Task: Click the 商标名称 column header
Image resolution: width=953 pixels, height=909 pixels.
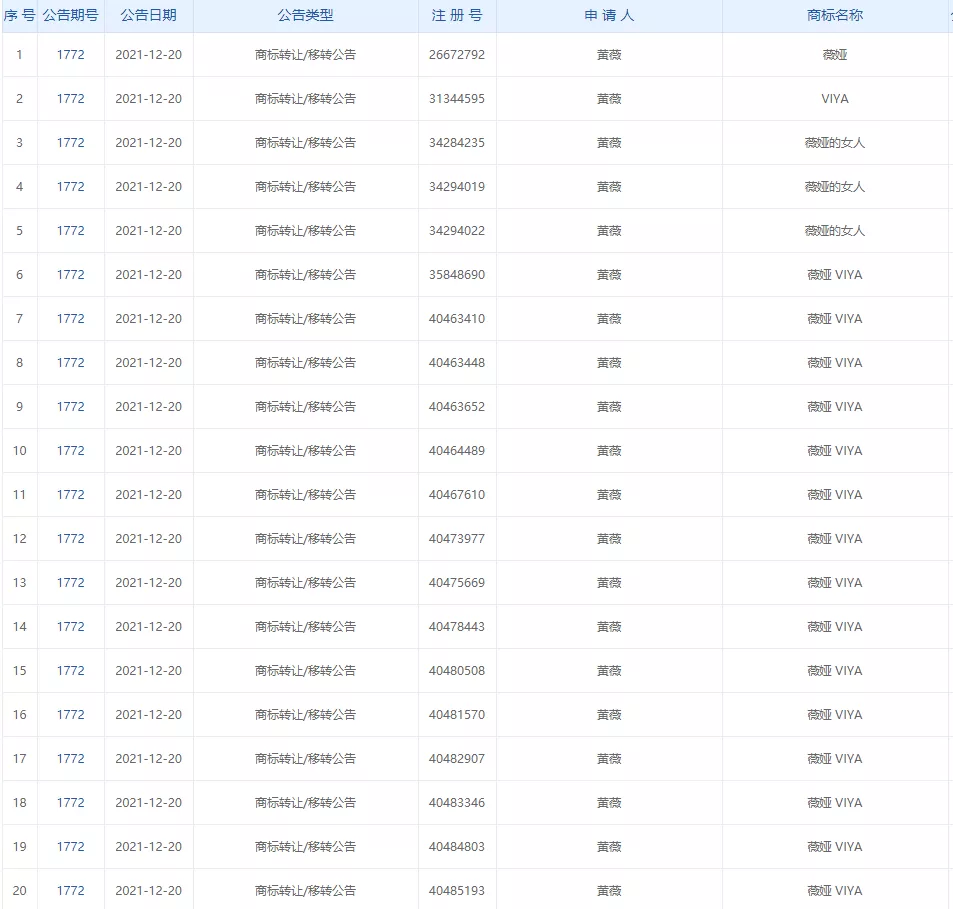Action: click(x=835, y=15)
